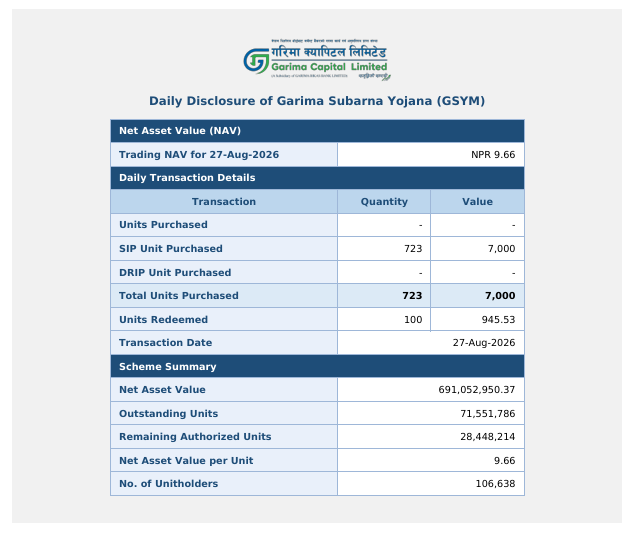
Task: Select the DRIP Unit Purchased row label
Action: tap(175, 273)
